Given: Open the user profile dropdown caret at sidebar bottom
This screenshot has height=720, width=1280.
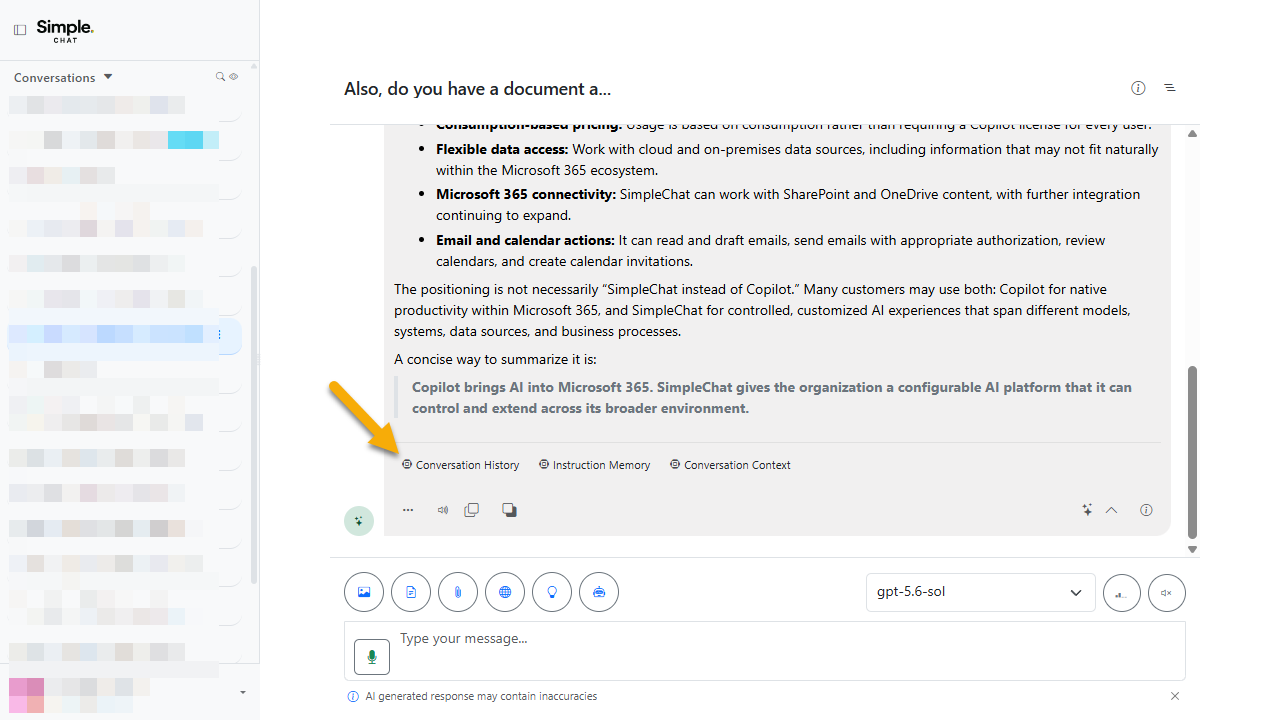Looking at the screenshot, I should point(243,692).
